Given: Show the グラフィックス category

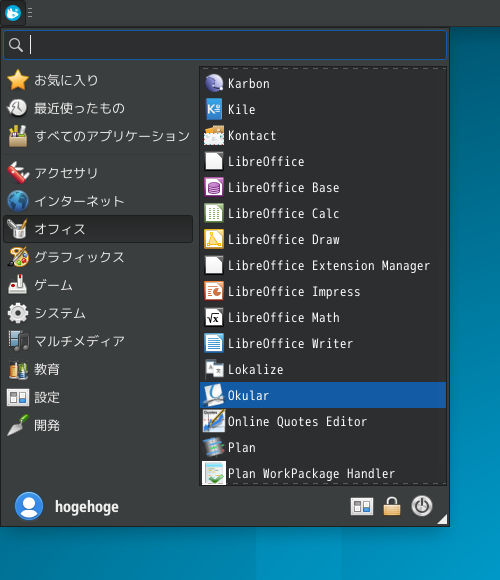Looking at the screenshot, I should 98,257.
